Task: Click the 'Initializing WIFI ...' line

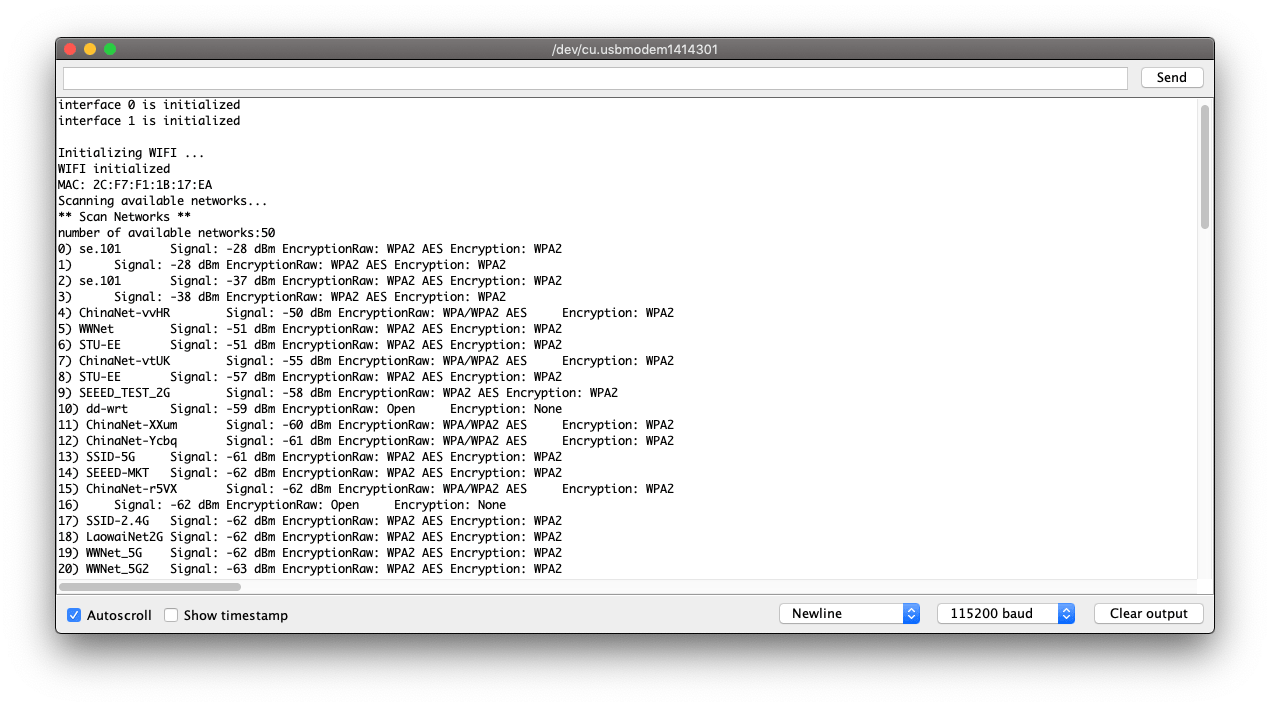Action: (132, 153)
